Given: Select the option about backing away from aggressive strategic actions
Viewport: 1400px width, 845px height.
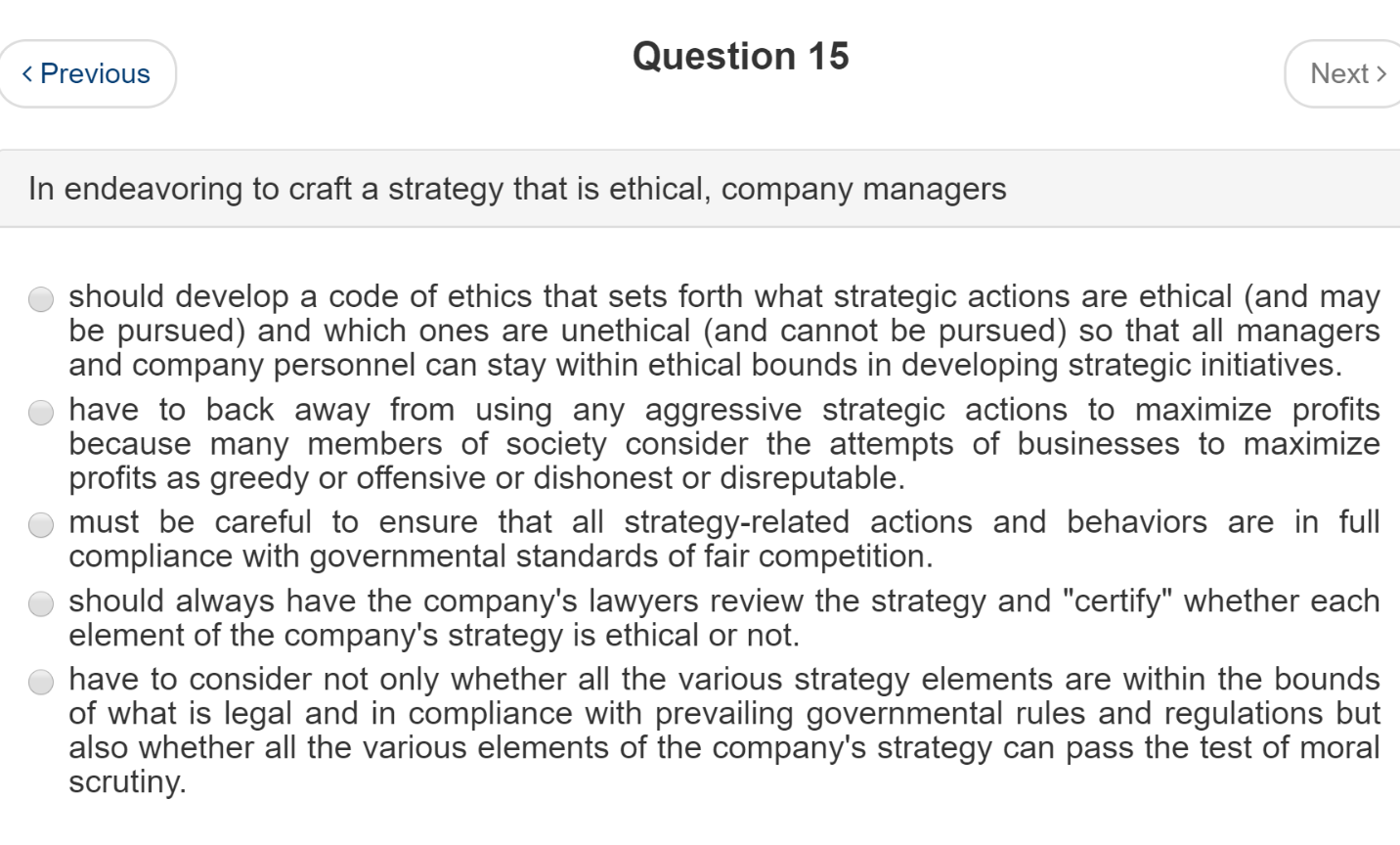Looking at the screenshot, I should click(x=41, y=412).
